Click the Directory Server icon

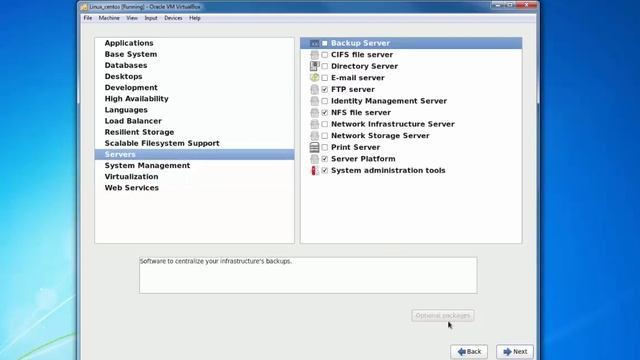click(314, 66)
